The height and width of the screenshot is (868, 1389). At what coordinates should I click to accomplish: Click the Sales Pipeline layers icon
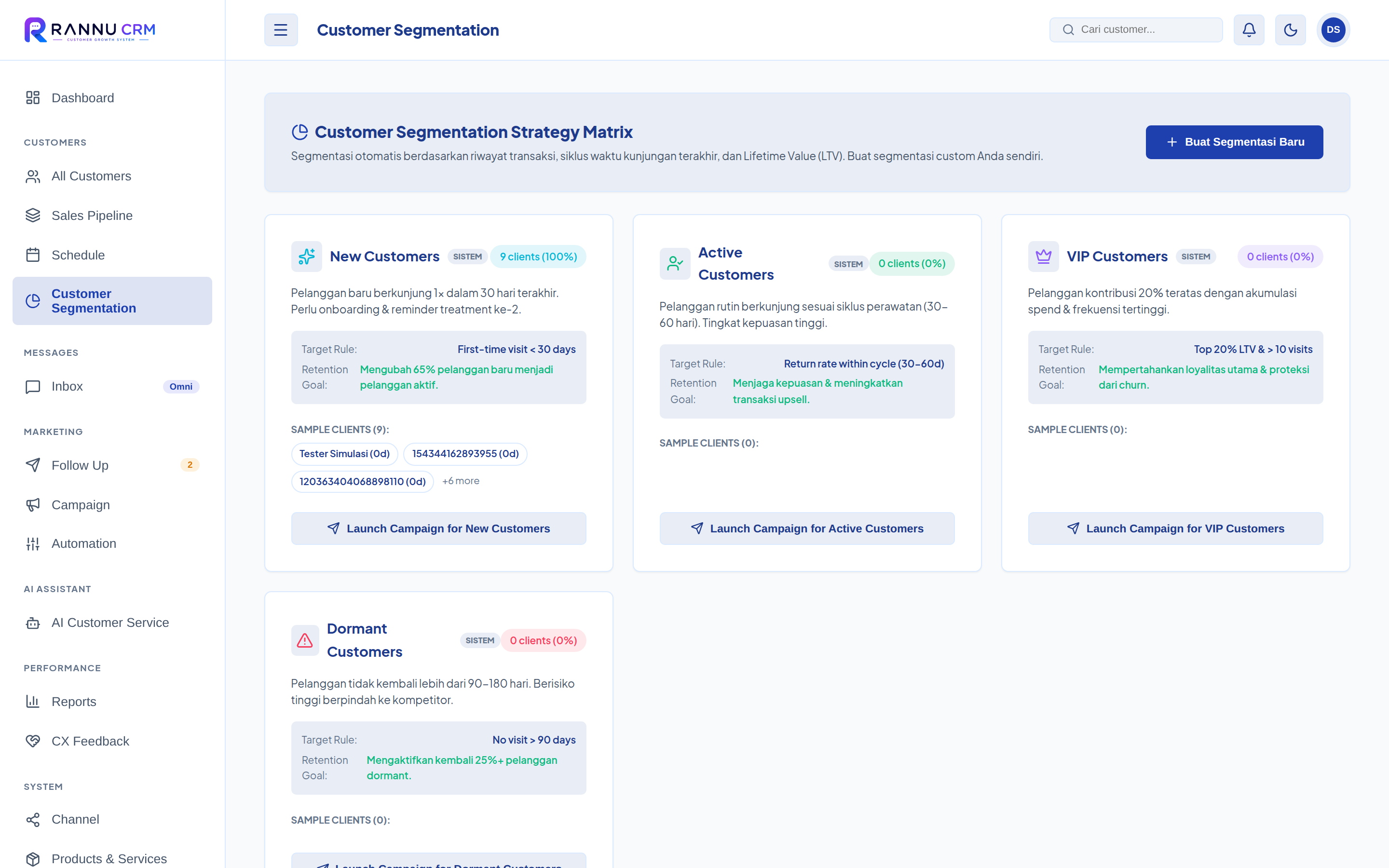click(x=33, y=215)
